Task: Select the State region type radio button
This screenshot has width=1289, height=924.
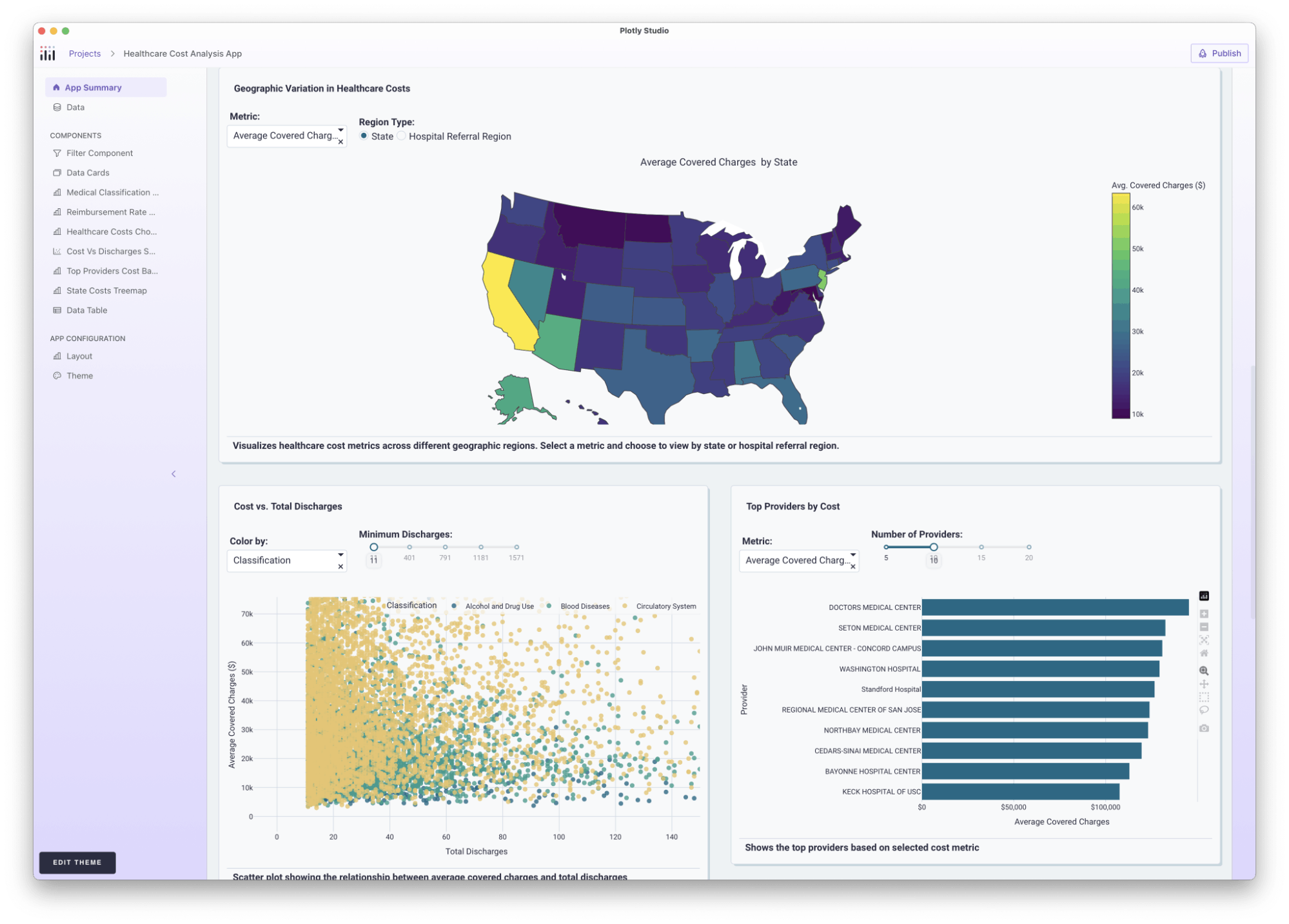Action: [364, 135]
